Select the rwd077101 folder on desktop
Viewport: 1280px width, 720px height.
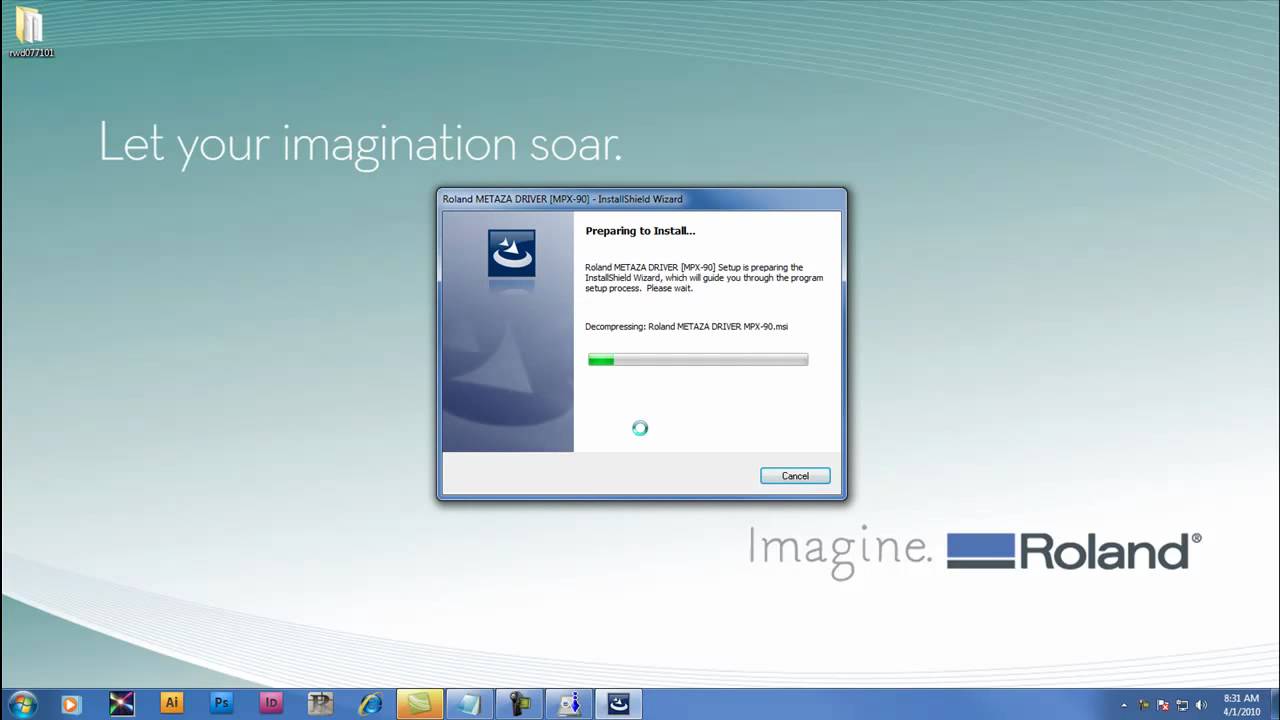[31, 31]
